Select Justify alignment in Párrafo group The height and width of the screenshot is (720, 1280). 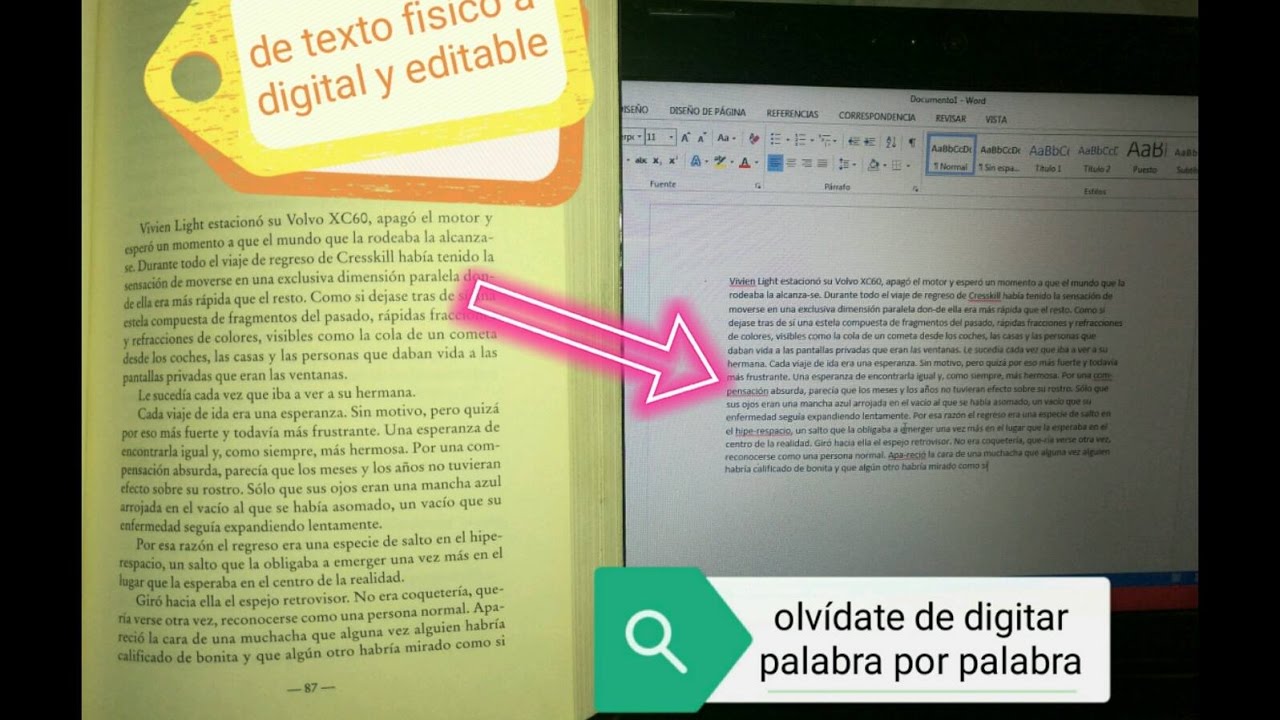[x=822, y=163]
